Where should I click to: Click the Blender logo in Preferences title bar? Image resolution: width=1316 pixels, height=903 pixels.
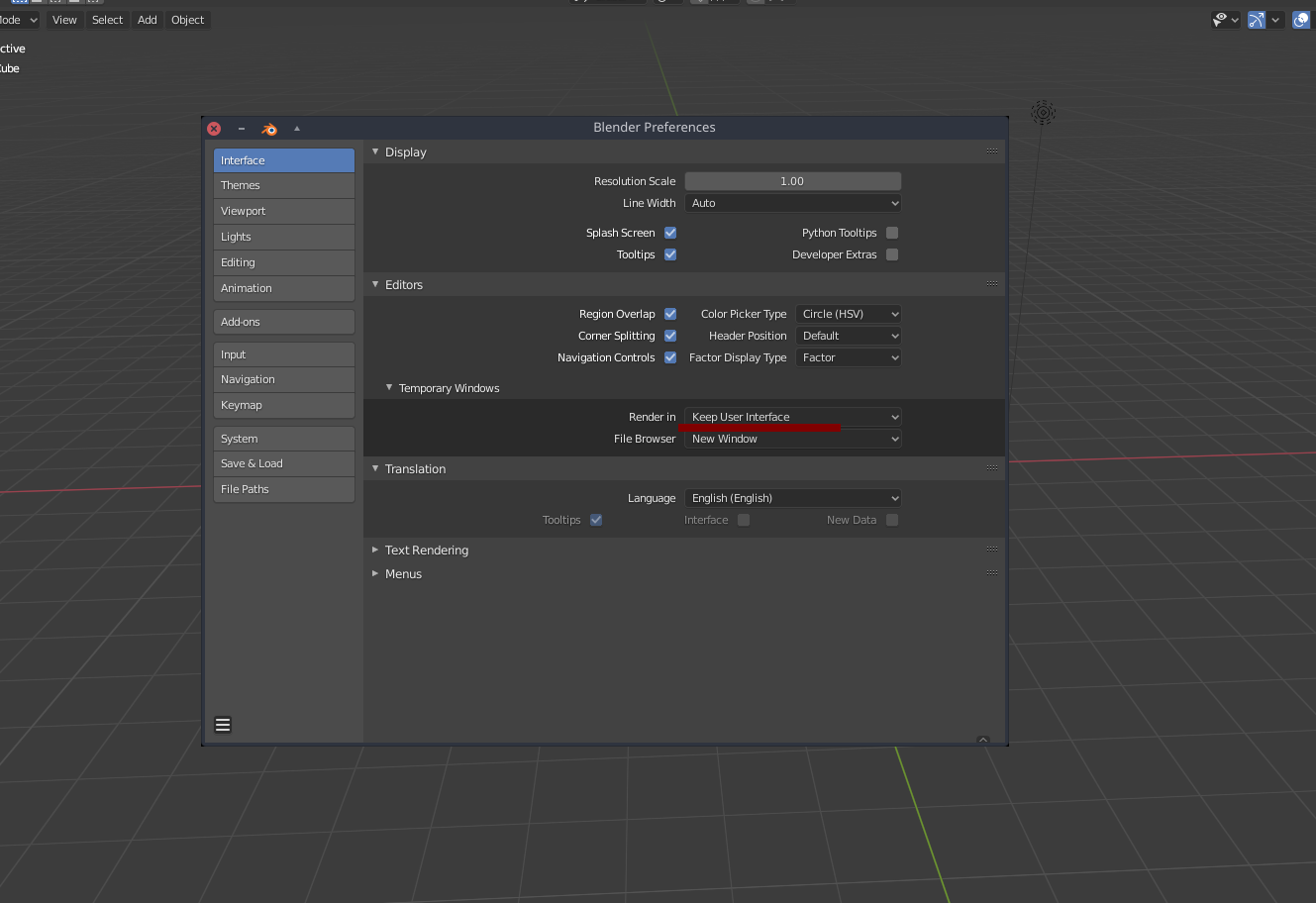point(269,129)
